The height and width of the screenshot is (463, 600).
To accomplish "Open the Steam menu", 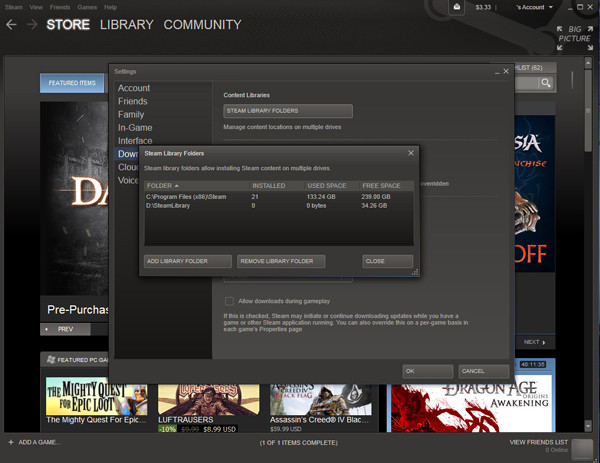I will [14, 6].
